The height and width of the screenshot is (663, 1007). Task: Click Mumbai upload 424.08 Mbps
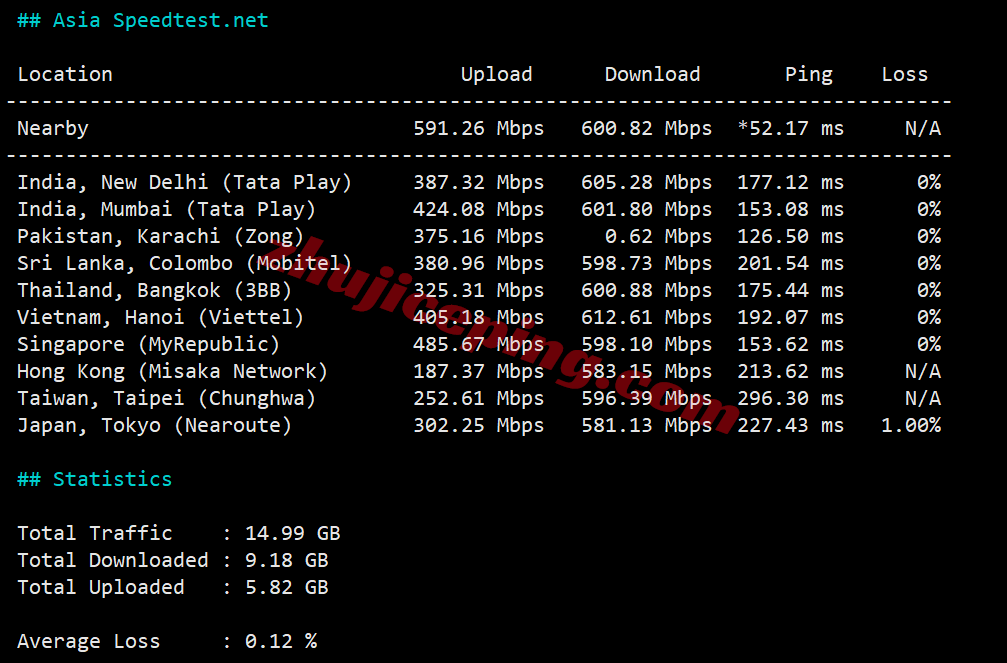coord(478,209)
